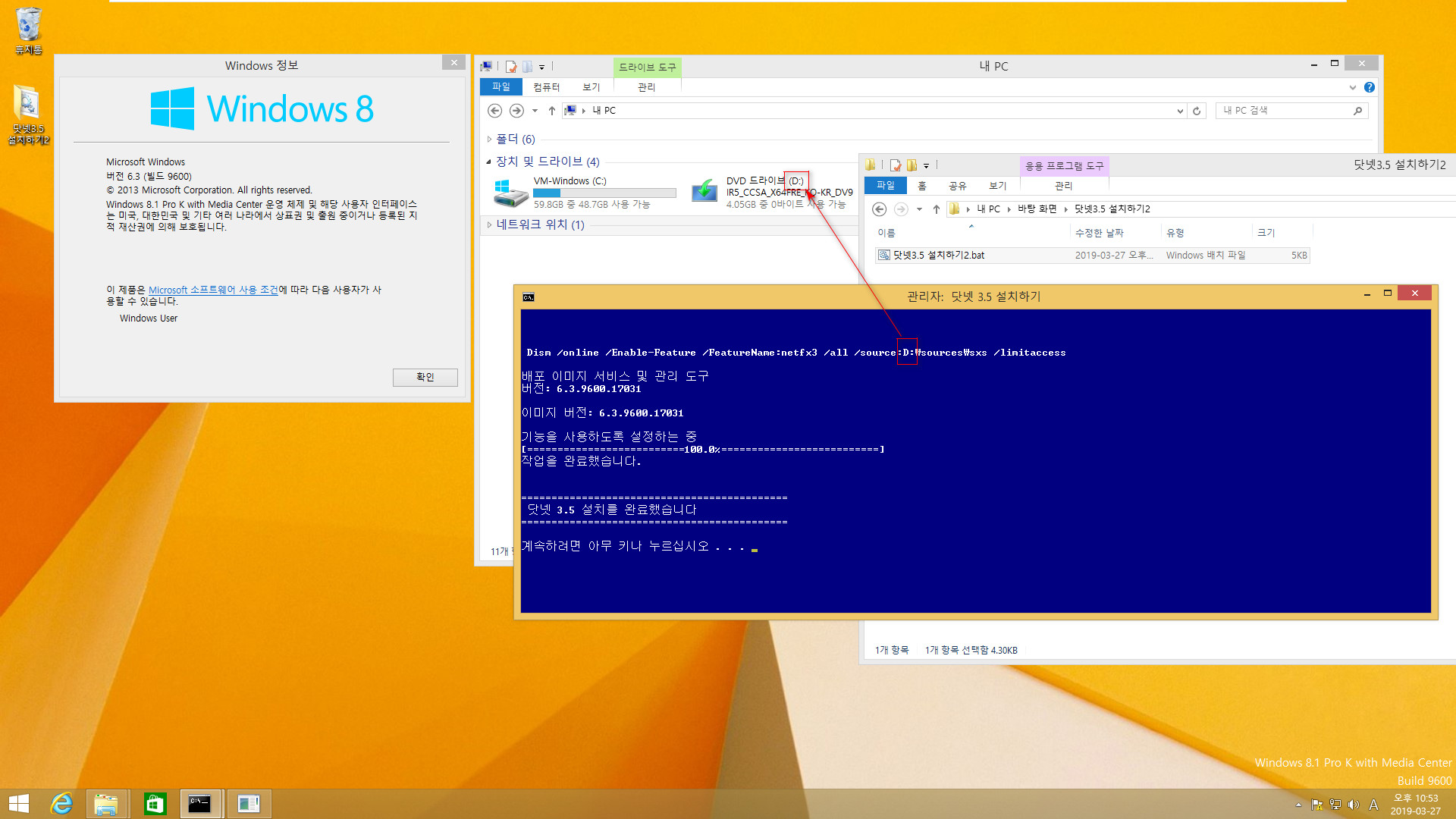The width and height of the screenshot is (1456, 819).
Task: Switch to the command prompt taskbar button
Action: 201,804
